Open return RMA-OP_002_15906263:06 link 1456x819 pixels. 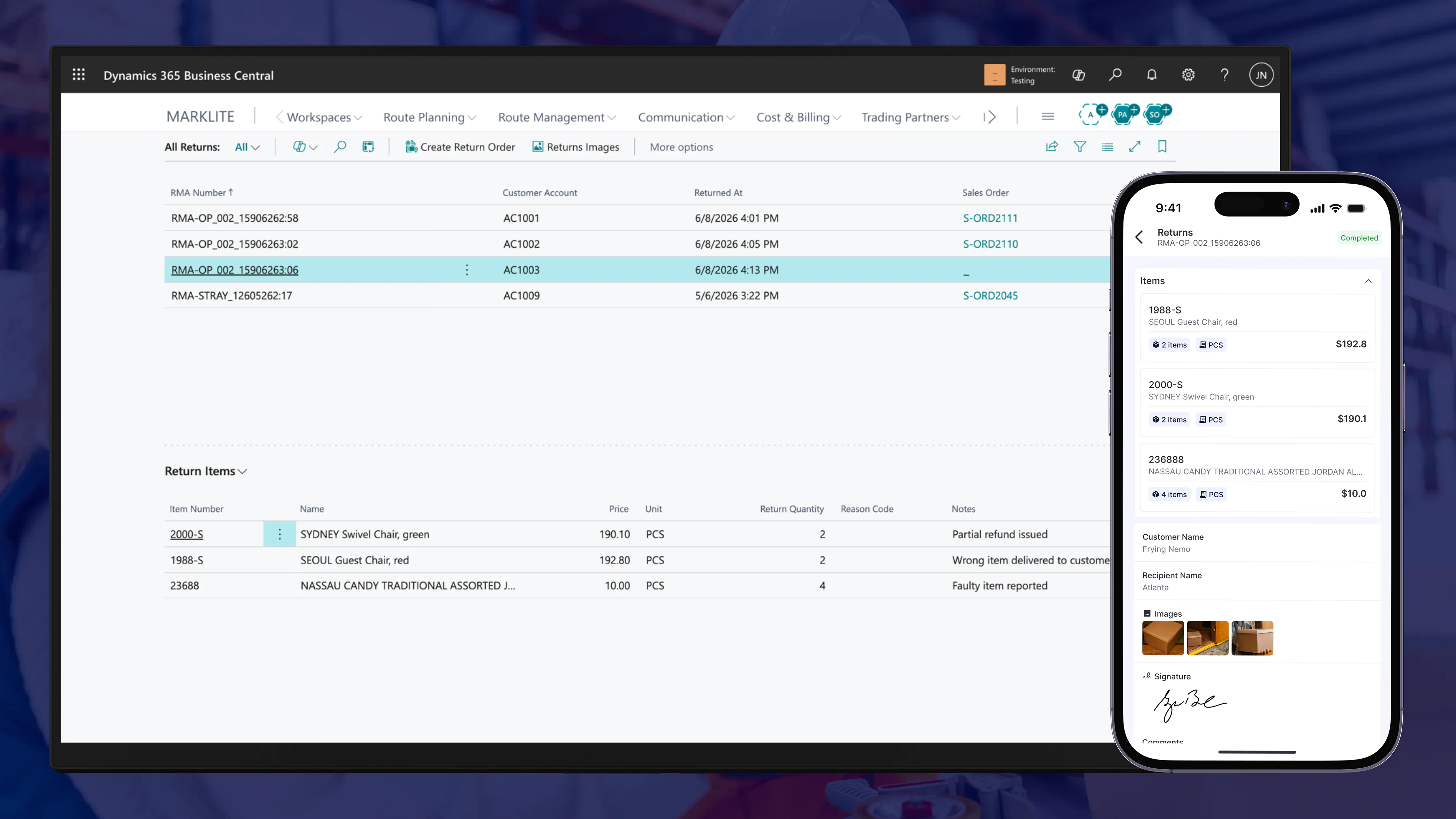pyautogui.click(x=235, y=270)
